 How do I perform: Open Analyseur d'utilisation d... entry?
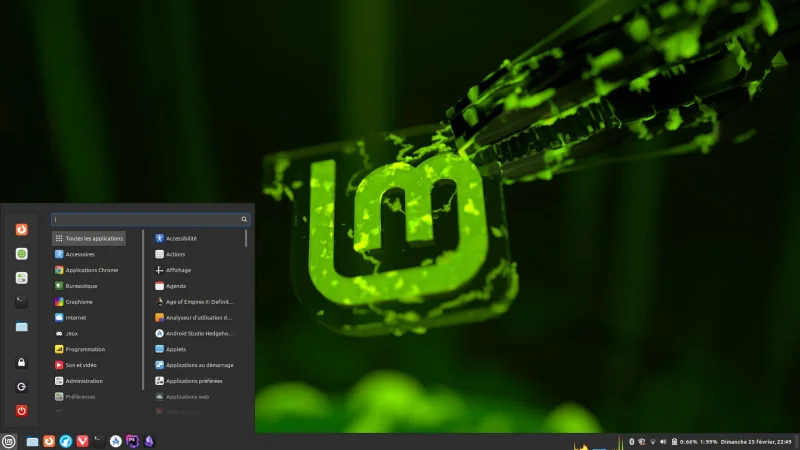pyautogui.click(x=197, y=317)
